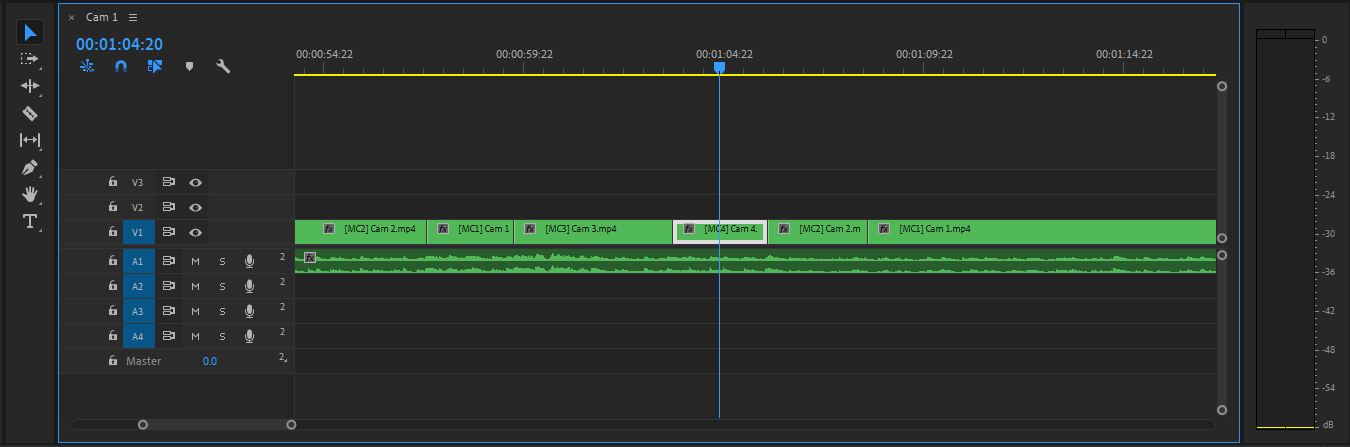Toggle A3 track targeting
This screenshot has width=1350, height=447.
click(x=138, y=311)
